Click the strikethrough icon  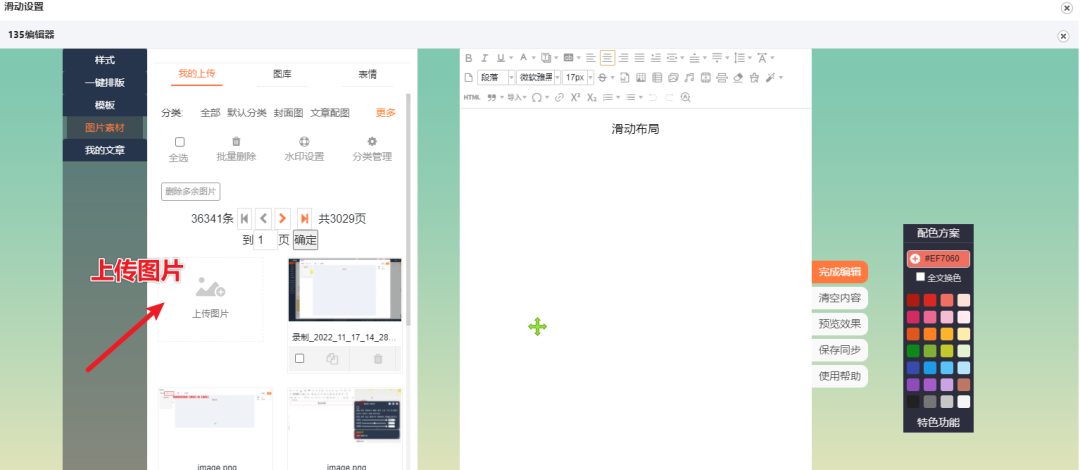[x=602, y=77]
